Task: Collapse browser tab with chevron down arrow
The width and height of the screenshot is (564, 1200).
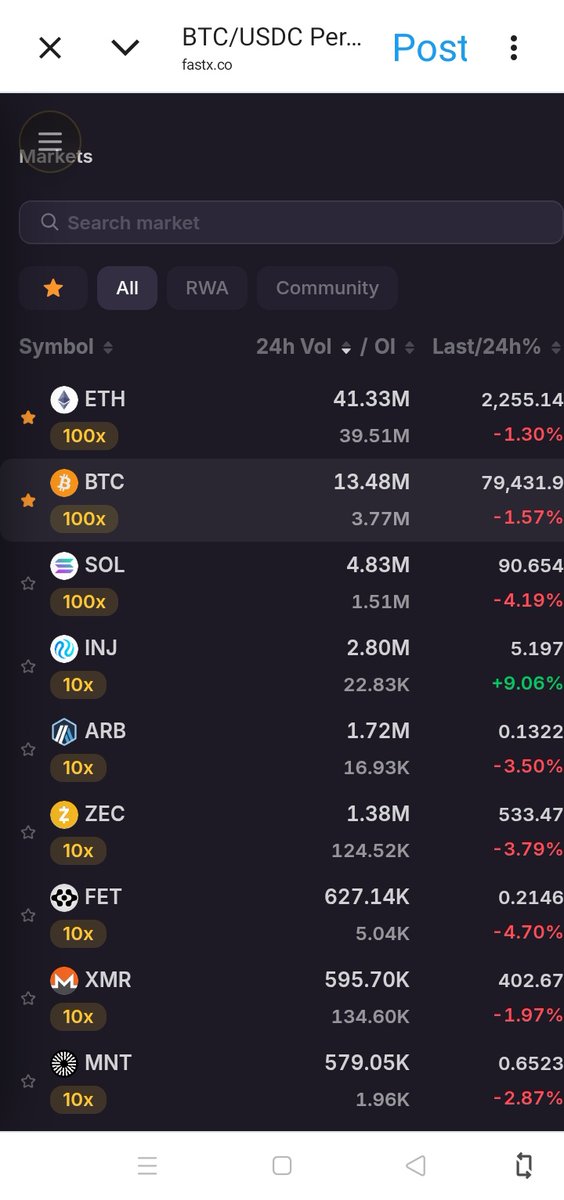Action: 125,47
